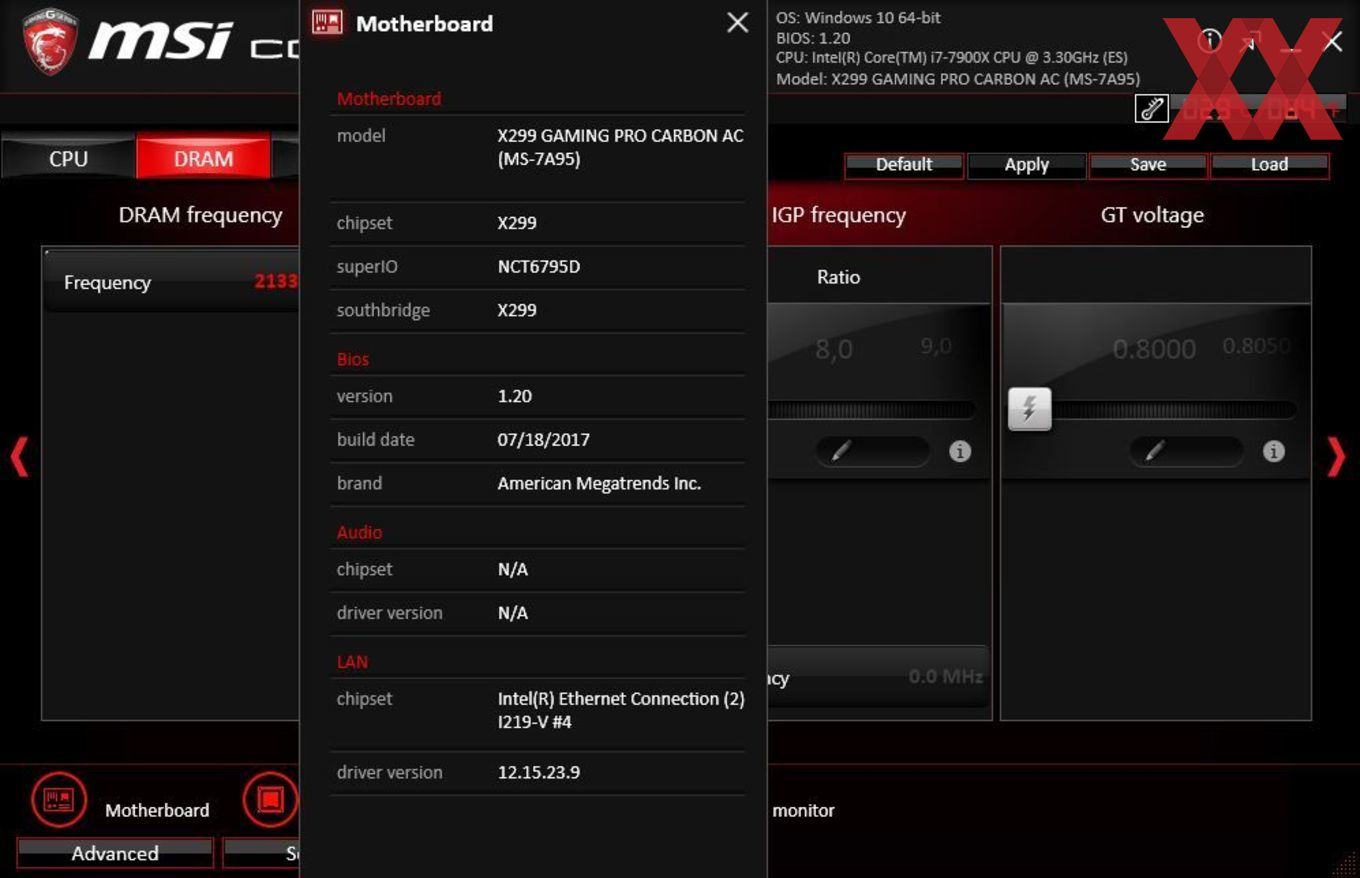Click the DRAM Frequency row

(172, 282)
